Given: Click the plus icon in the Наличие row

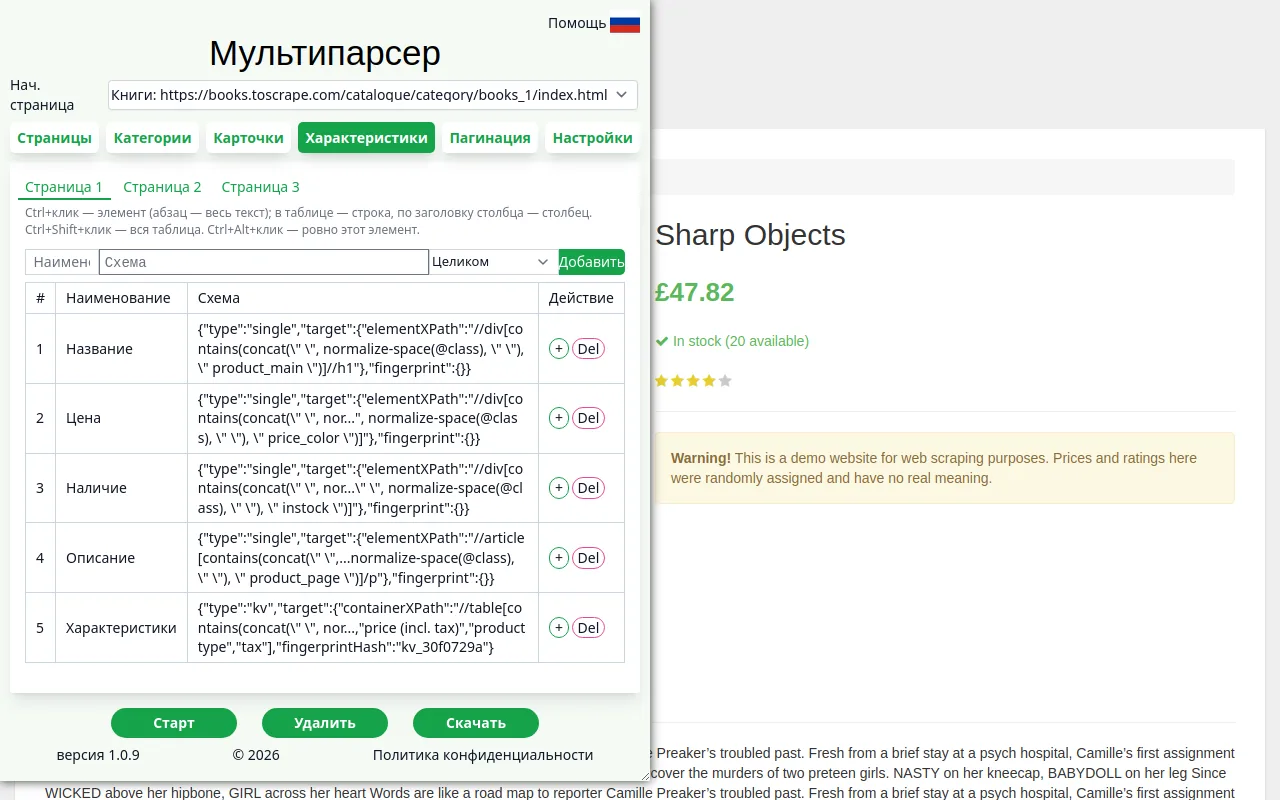Looking at the screenshot, I should pos(559,488).
